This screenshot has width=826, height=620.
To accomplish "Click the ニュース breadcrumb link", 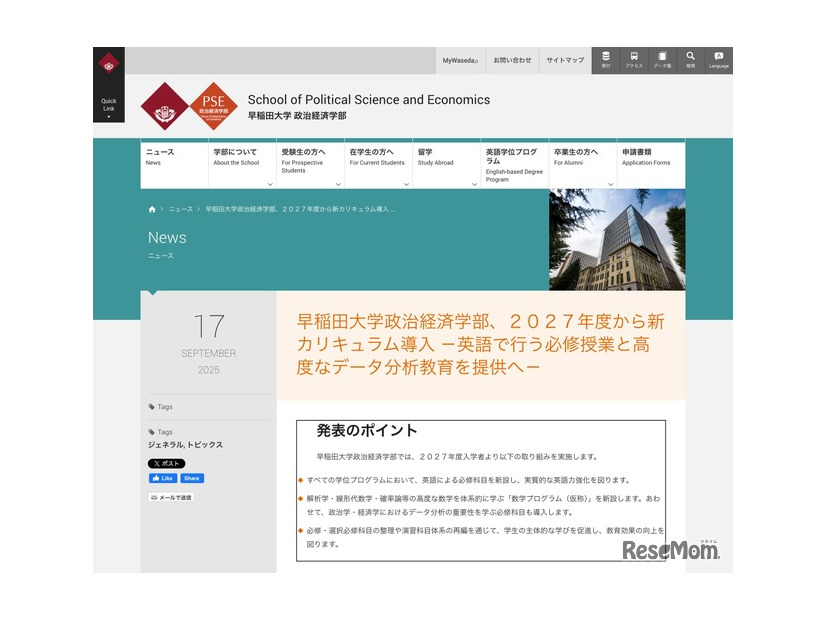I will [x=181, y=209].
